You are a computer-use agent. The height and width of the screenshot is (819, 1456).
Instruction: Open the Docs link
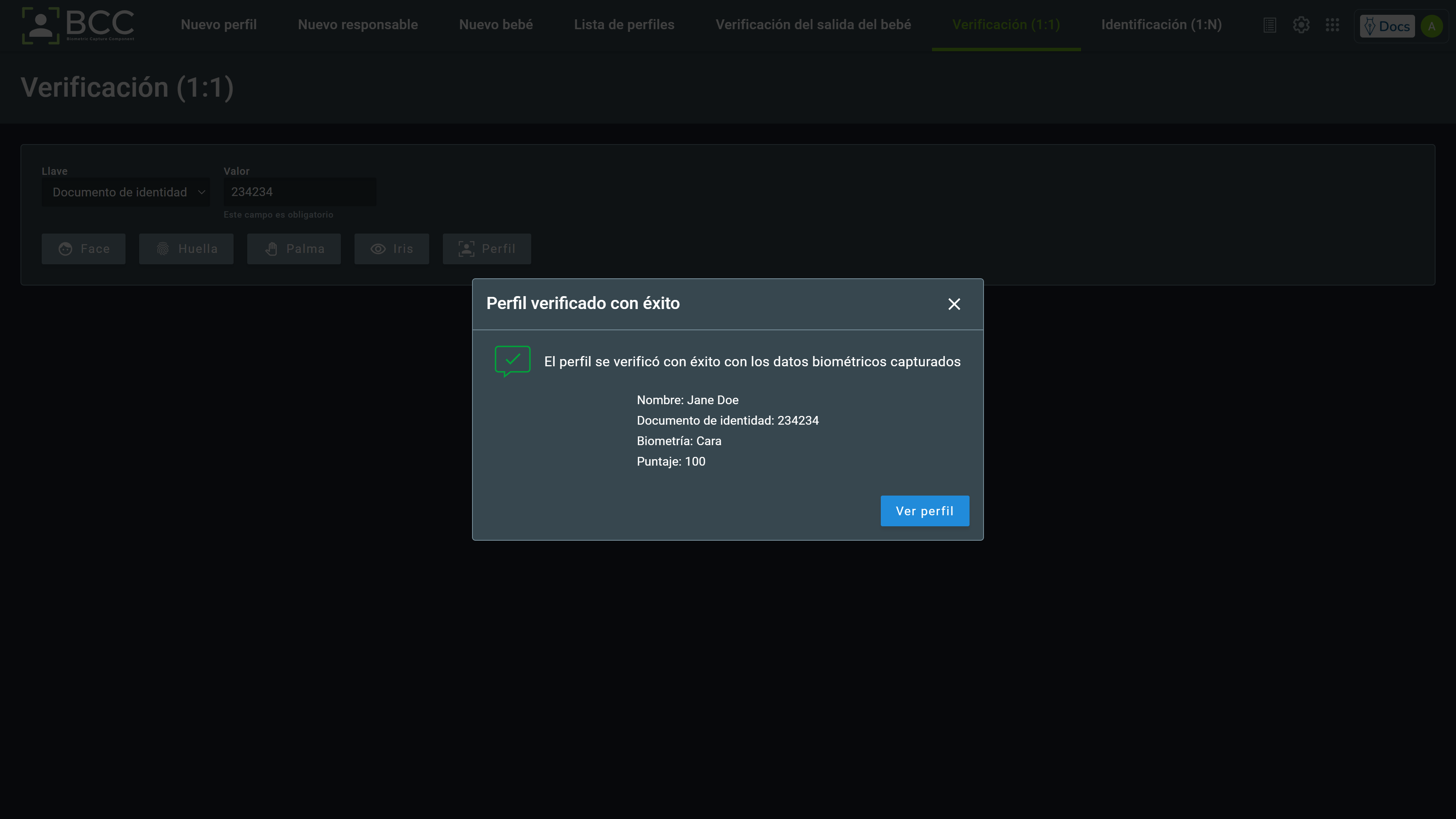(1387, 26)
